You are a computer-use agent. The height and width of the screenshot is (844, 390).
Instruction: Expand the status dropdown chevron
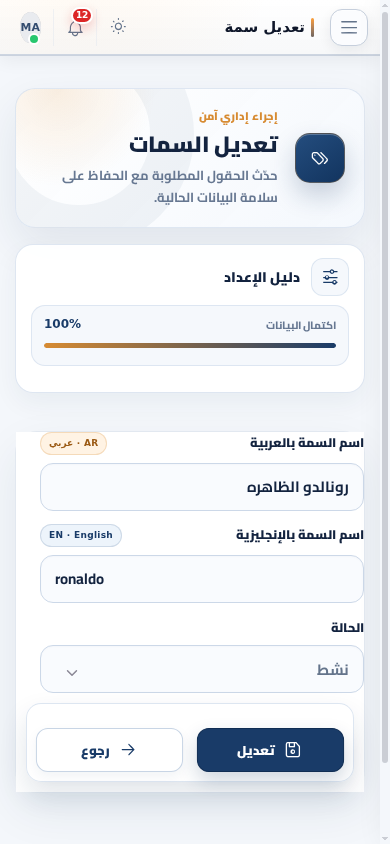pos(72,673)
